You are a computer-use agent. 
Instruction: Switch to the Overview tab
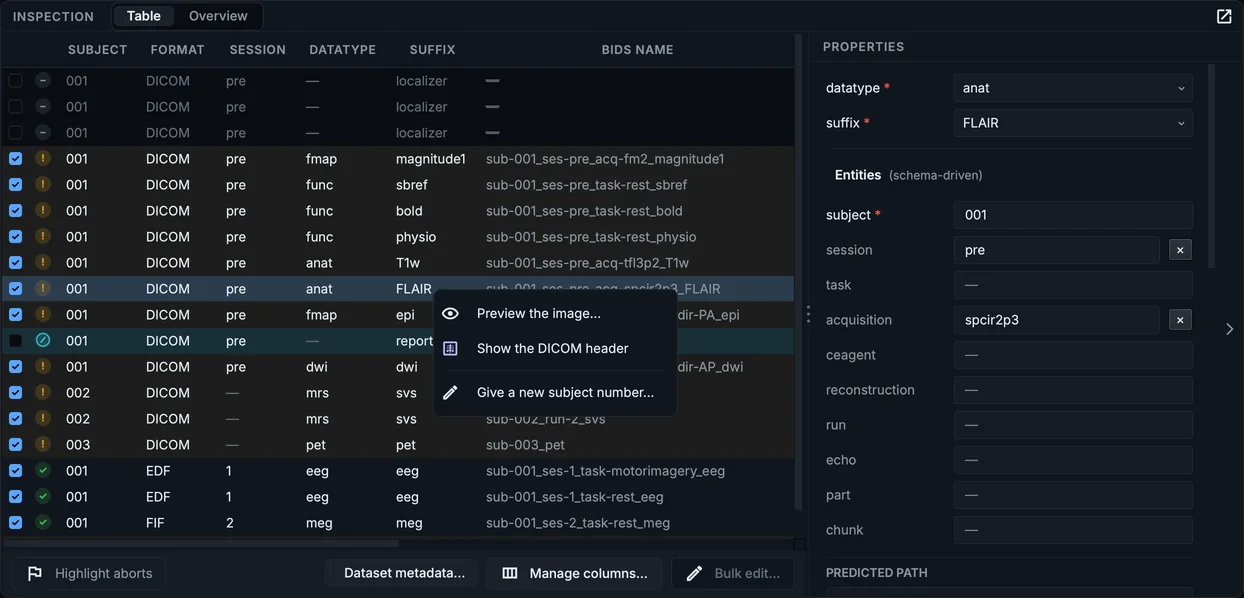pos(218,16)
